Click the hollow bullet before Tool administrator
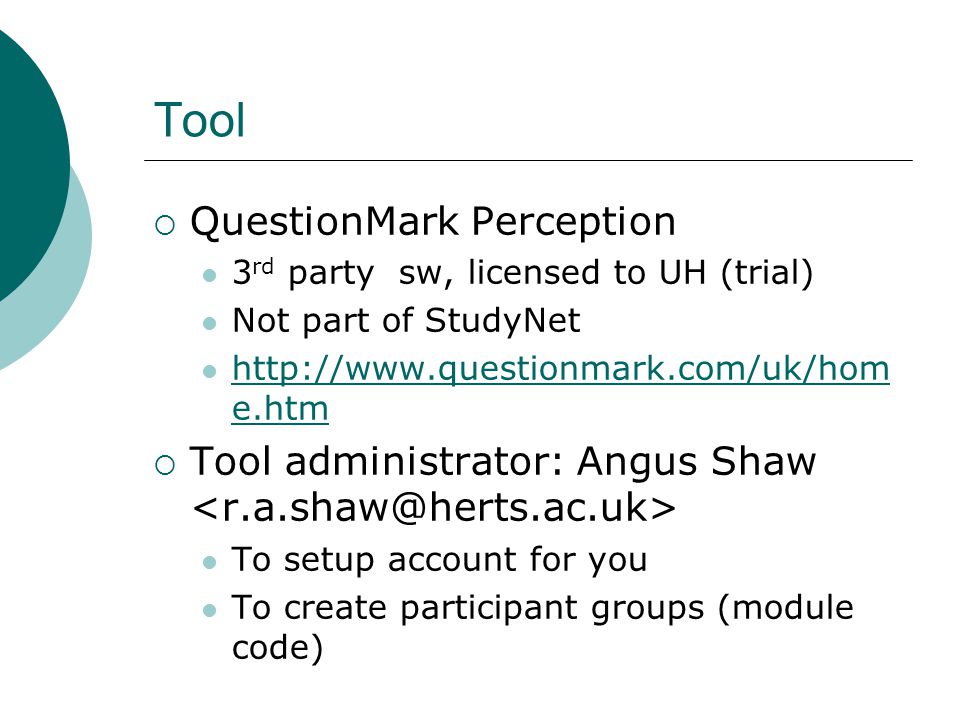Viewport: 960px width, 720px height. point(165,465)
